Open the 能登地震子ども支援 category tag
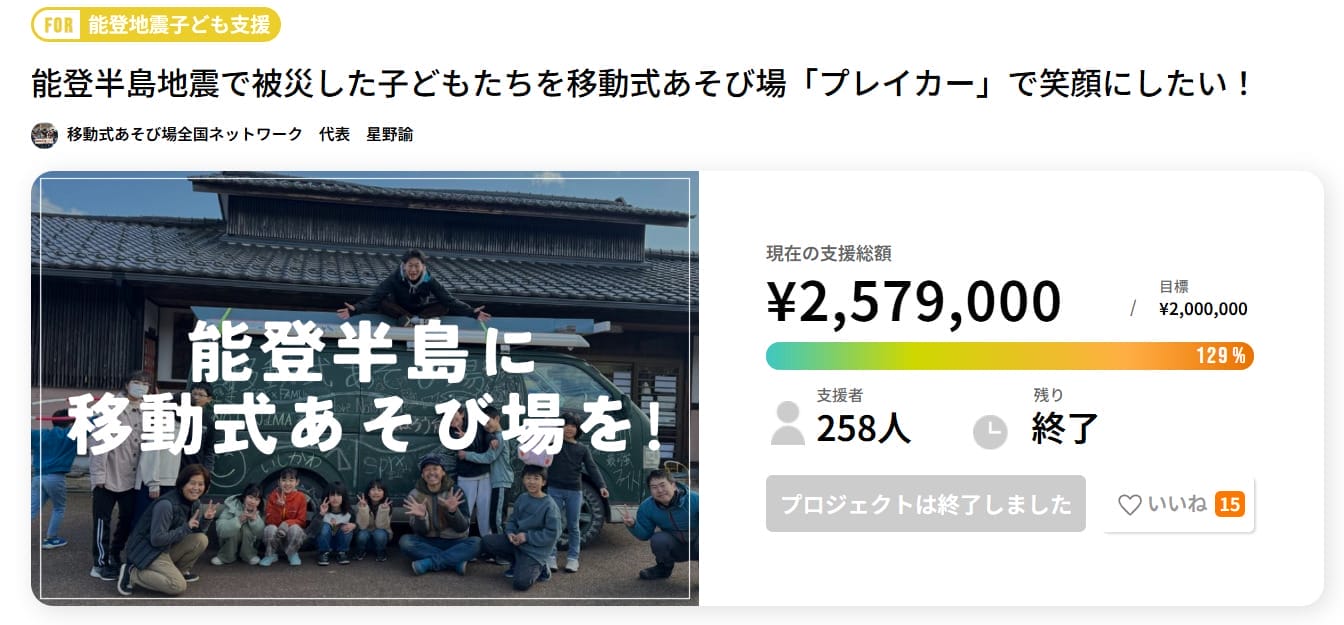This screenshot has width=1344, height=625. pyautogui.click(x=178, y=25)
